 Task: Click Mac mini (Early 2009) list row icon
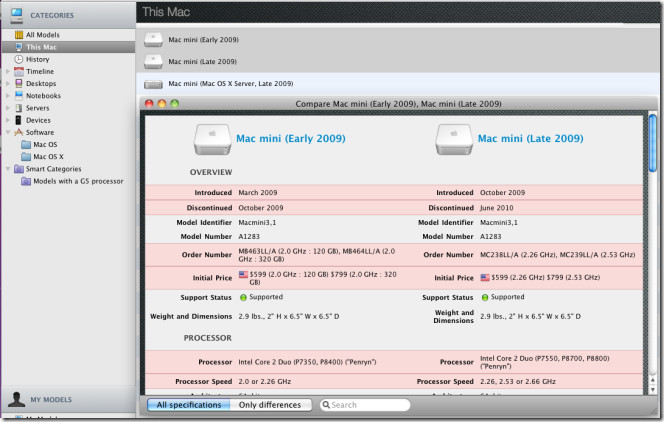(153, 40)
